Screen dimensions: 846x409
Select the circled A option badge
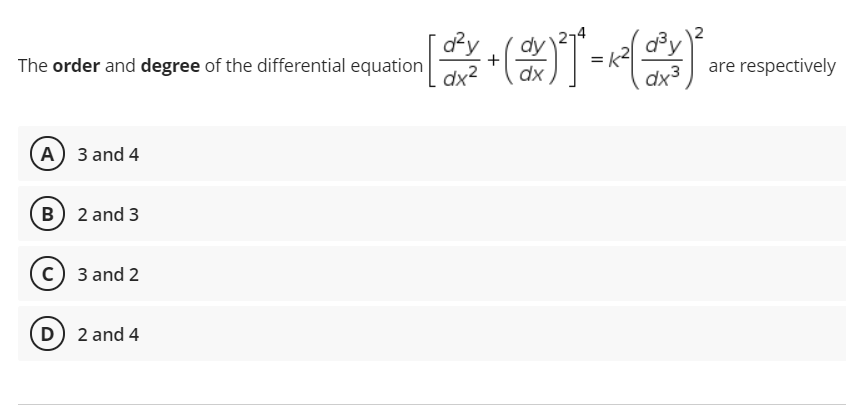coord(47,154)
